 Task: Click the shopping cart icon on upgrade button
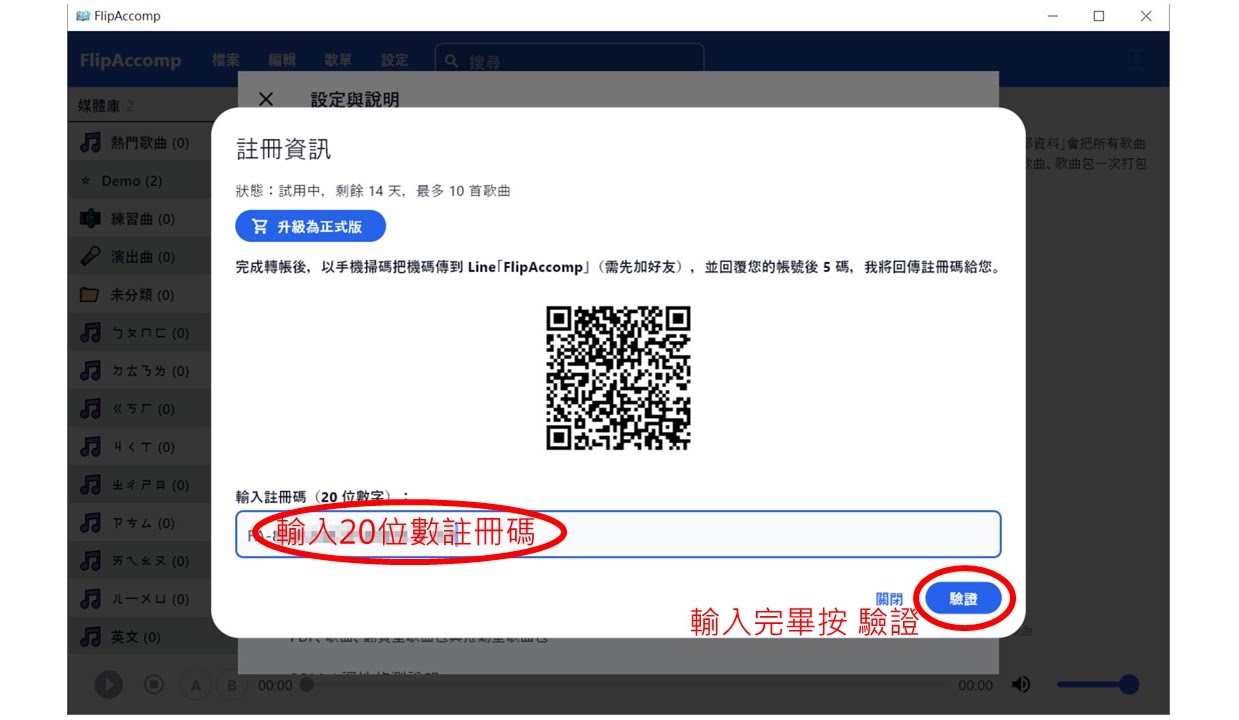coord(260,226)
